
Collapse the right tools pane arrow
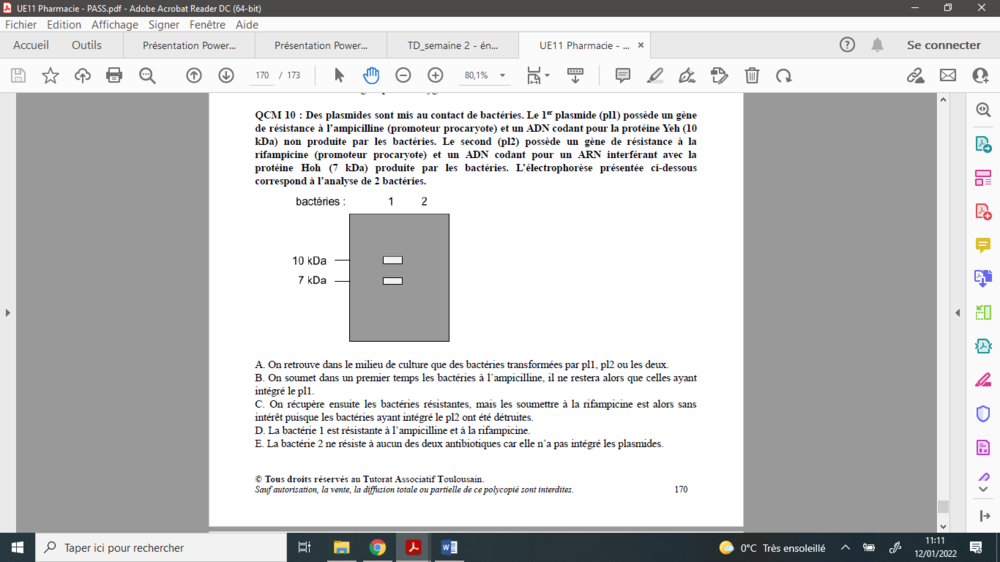coord(957,313)
